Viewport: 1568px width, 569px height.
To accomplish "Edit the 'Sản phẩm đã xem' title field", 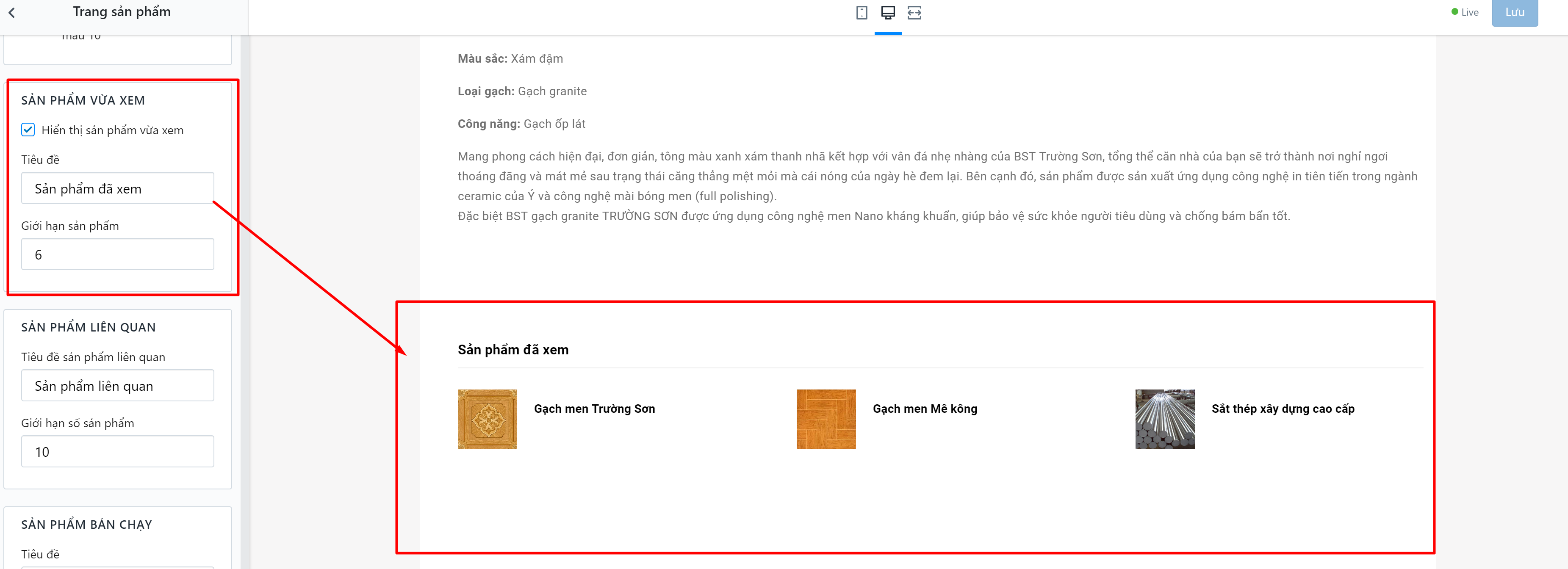I will tap(117, 189).
